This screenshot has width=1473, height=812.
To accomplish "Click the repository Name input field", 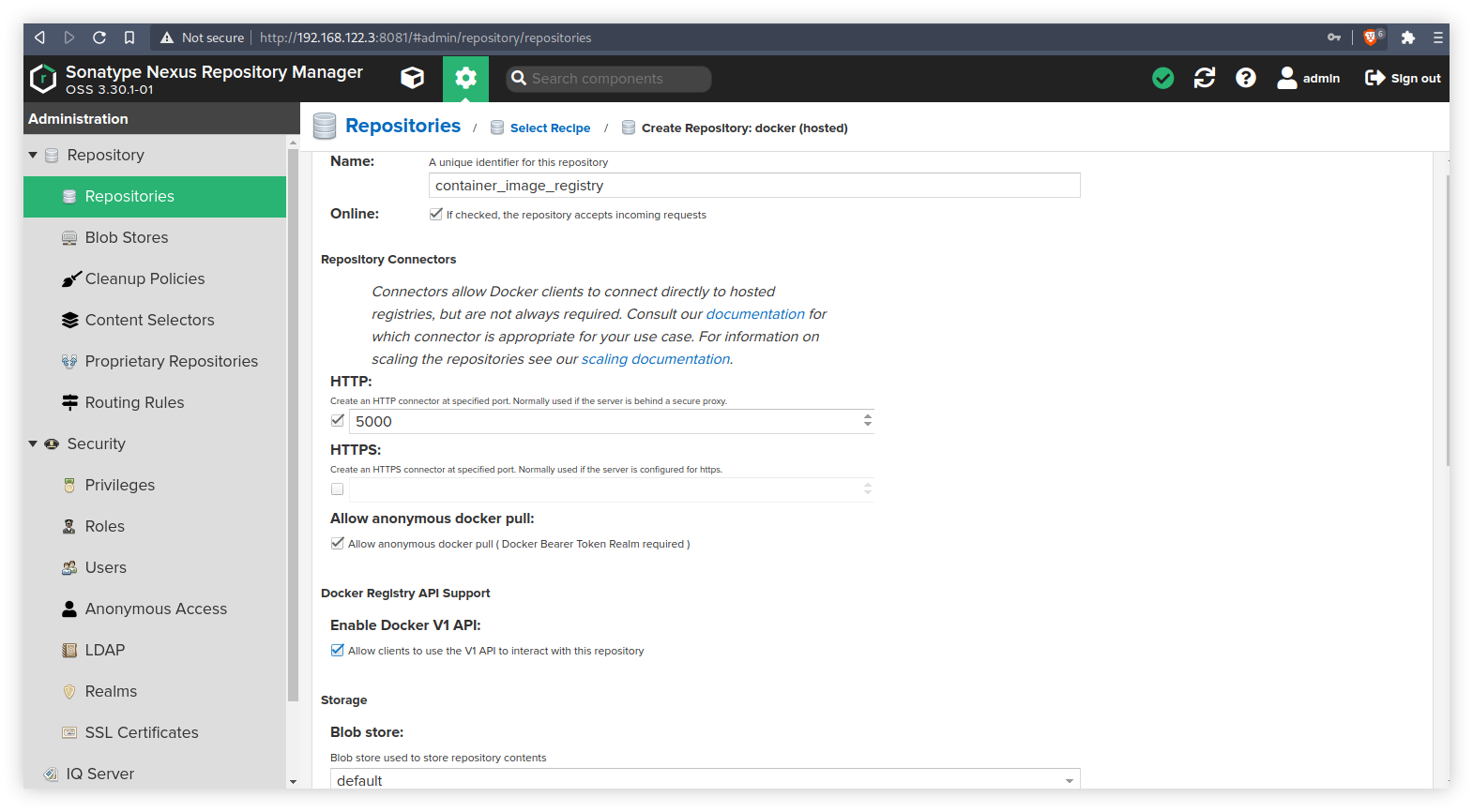I will (753, 186).
